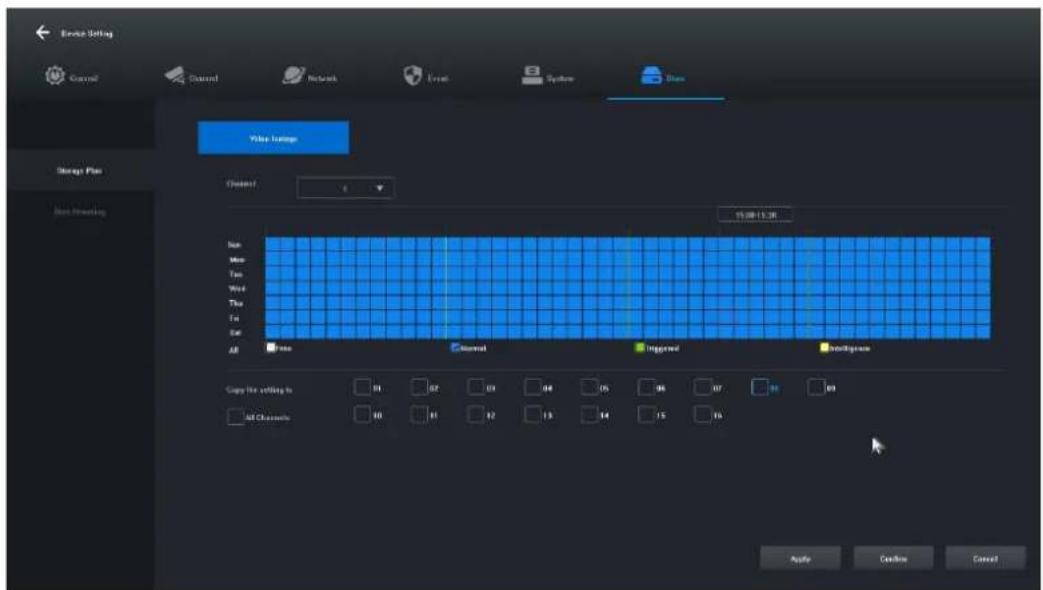1043x590 pixels.
Task: Check copy-to channel 07 box
Action: (702, 387)
